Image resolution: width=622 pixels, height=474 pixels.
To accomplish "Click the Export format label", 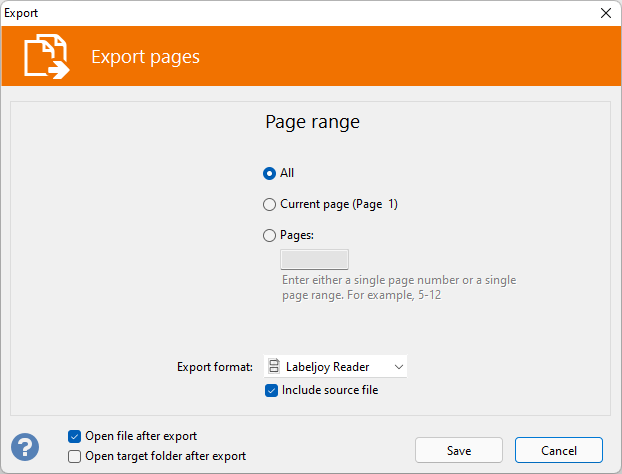I will tap(214, 367).
